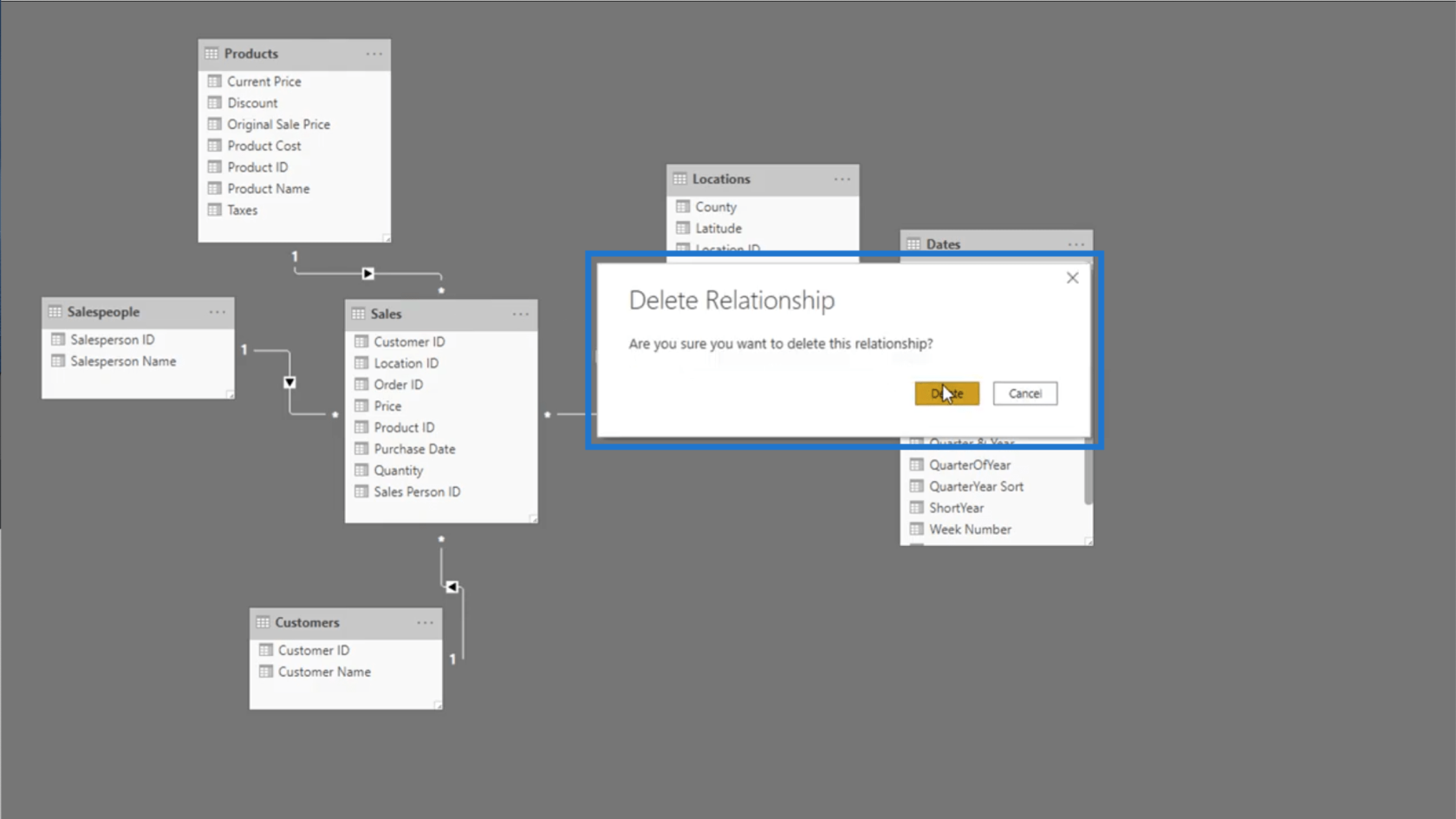The image size is (1456, 819).
Task: Confirm with the Delete button
Action: coord(946,393)
